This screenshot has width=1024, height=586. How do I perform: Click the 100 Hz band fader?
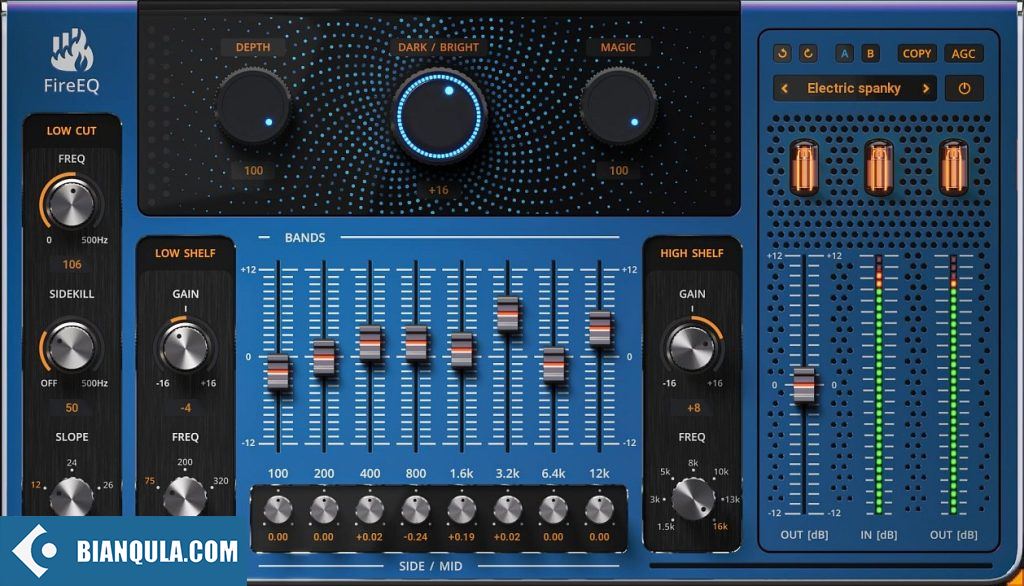[x=278, y=372]
